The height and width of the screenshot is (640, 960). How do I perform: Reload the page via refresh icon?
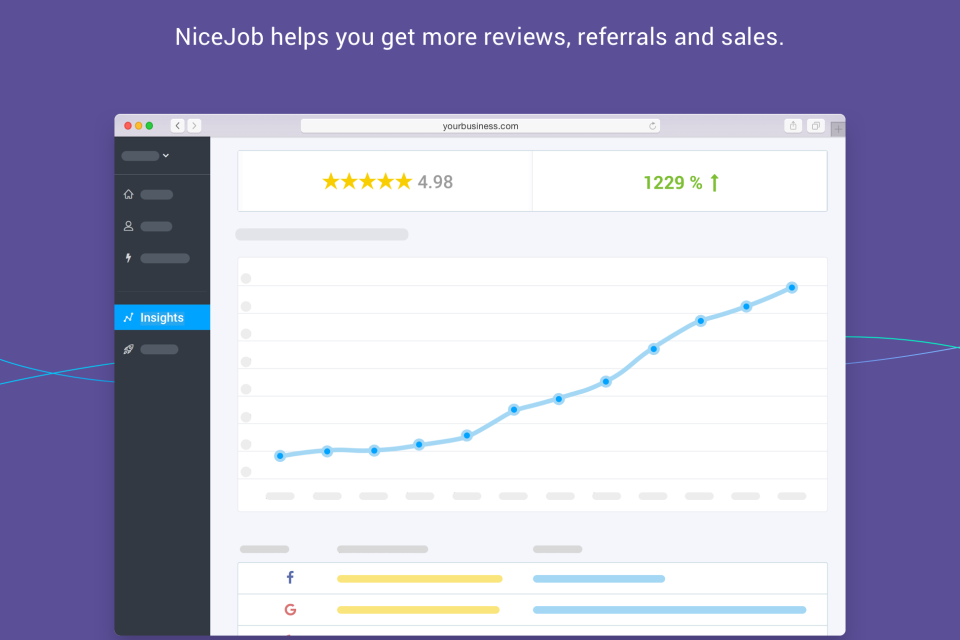pyautogui.click(x=652, y=126)
